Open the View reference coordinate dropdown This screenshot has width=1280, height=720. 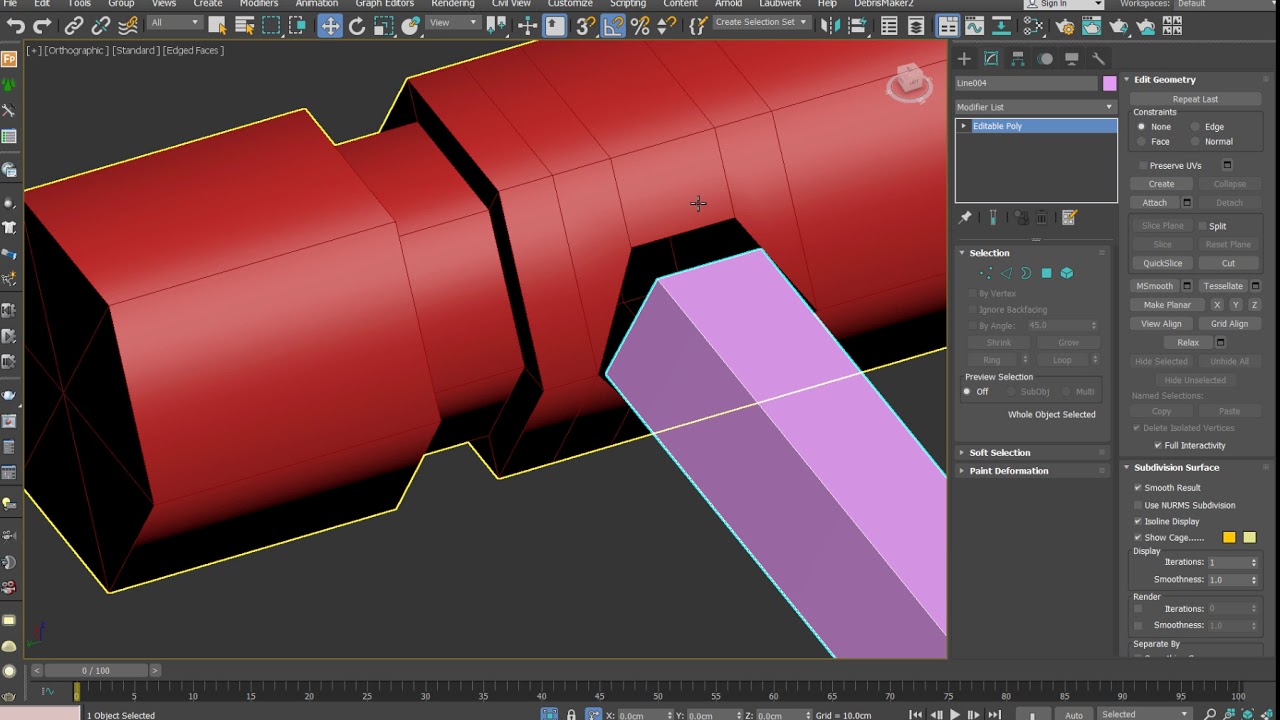tap(453, 23)
